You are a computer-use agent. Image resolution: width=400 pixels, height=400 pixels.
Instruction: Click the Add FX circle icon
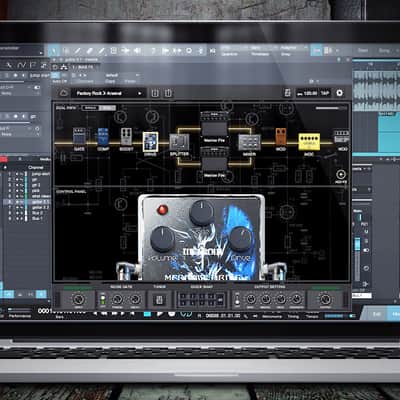tap(341, 174)
